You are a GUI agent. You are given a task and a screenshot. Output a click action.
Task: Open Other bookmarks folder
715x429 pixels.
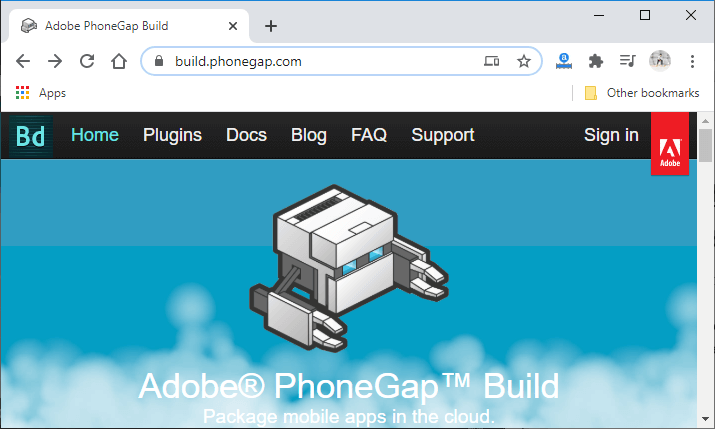642,93
